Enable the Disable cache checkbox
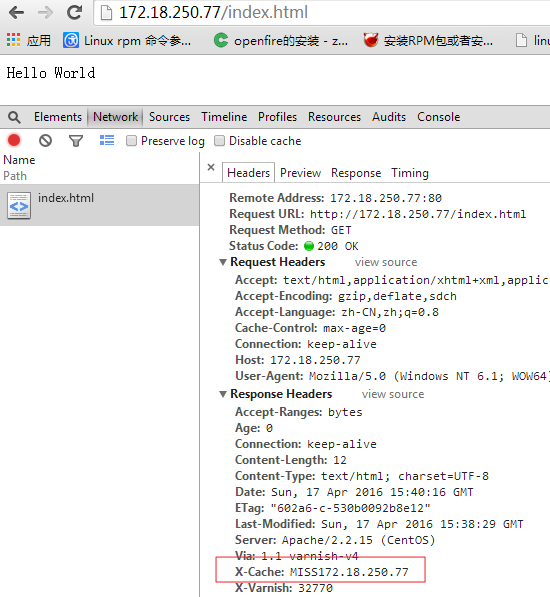The width and height of the screenshot is (550, 597). (x=219, y=141)
